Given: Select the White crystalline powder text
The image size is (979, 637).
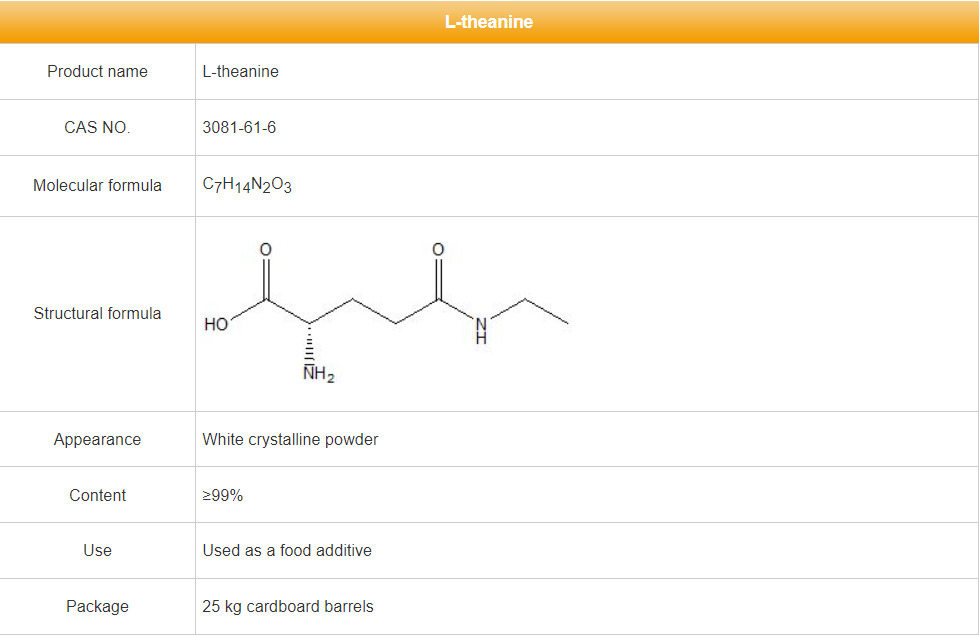Looking at the screenshot, I should tap(290, 440).
